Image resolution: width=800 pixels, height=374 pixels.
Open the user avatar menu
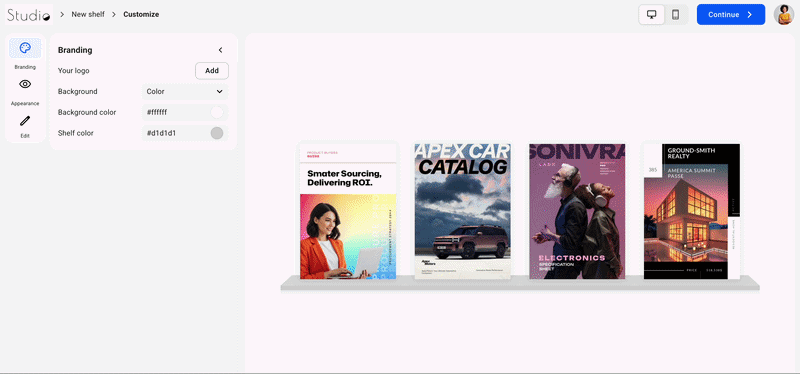point(784,14)
